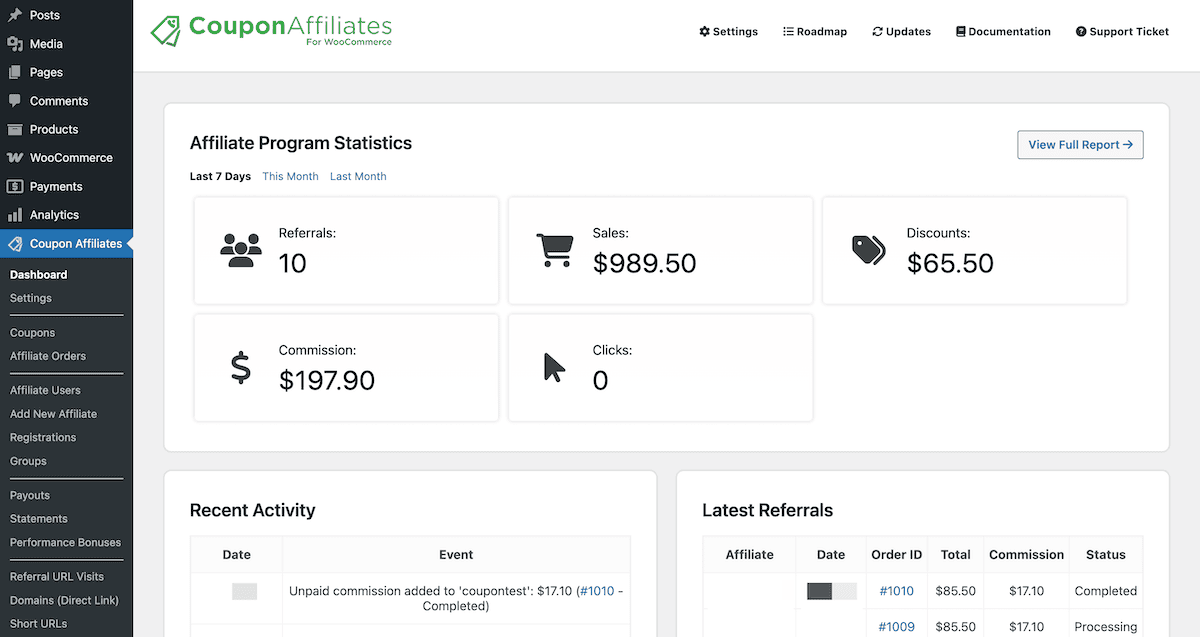Open Performance Bonuses page

tap(66, 542)
